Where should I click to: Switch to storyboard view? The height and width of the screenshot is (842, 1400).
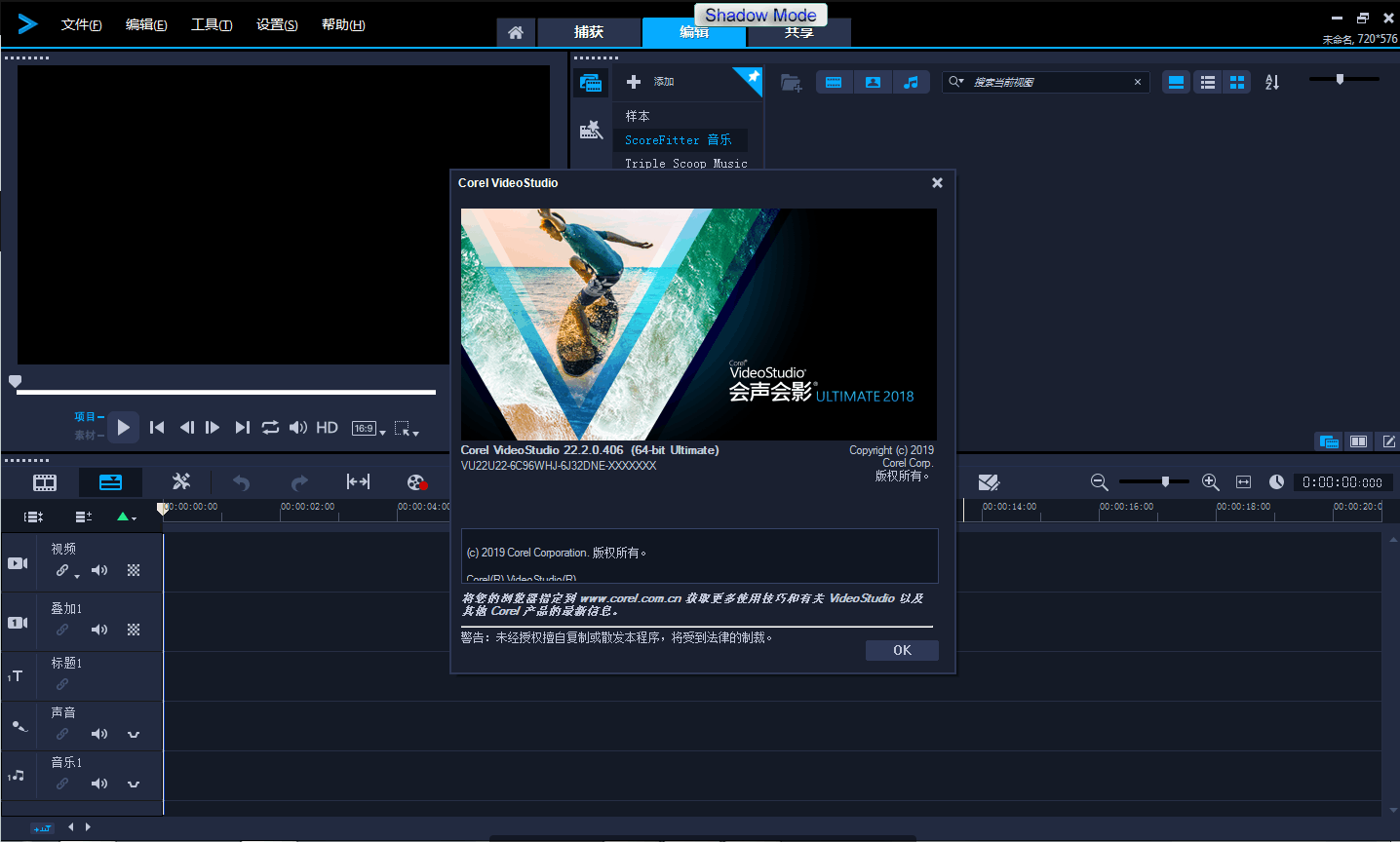click(45, 482)
